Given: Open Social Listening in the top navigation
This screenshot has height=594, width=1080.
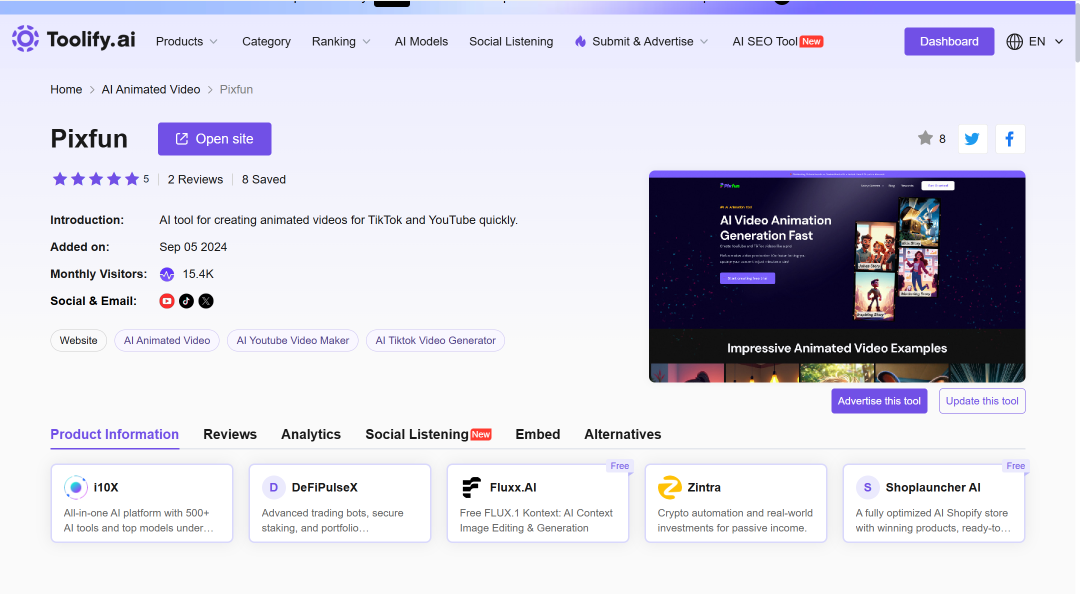Looking at the screenshot, I should pos(511,41).
